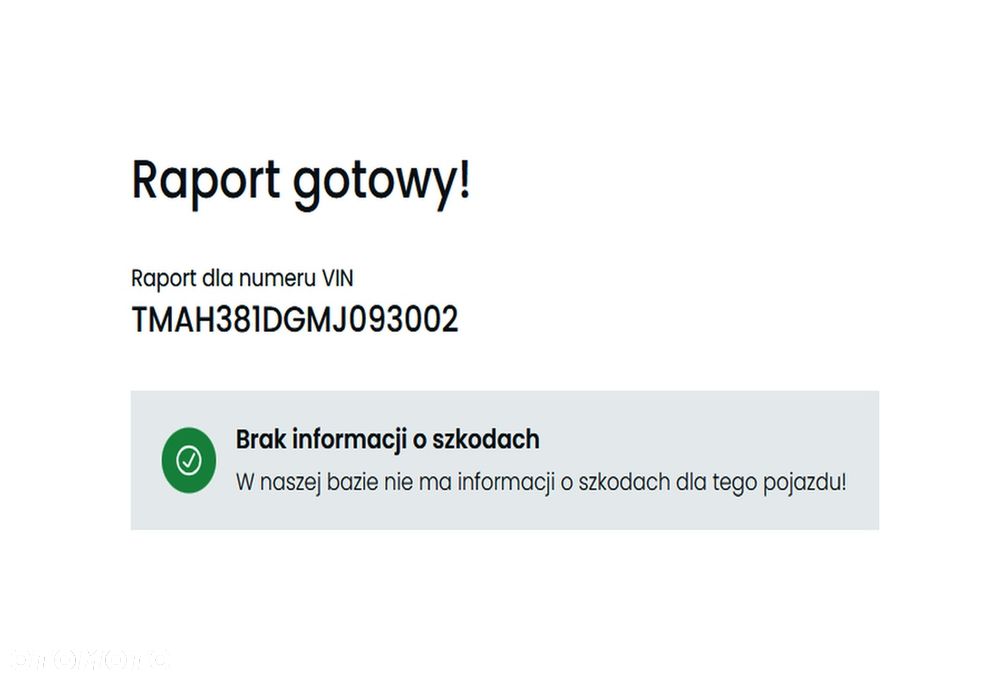Click the 'TMAH' prefix of the VIN

tap(172, 320)
